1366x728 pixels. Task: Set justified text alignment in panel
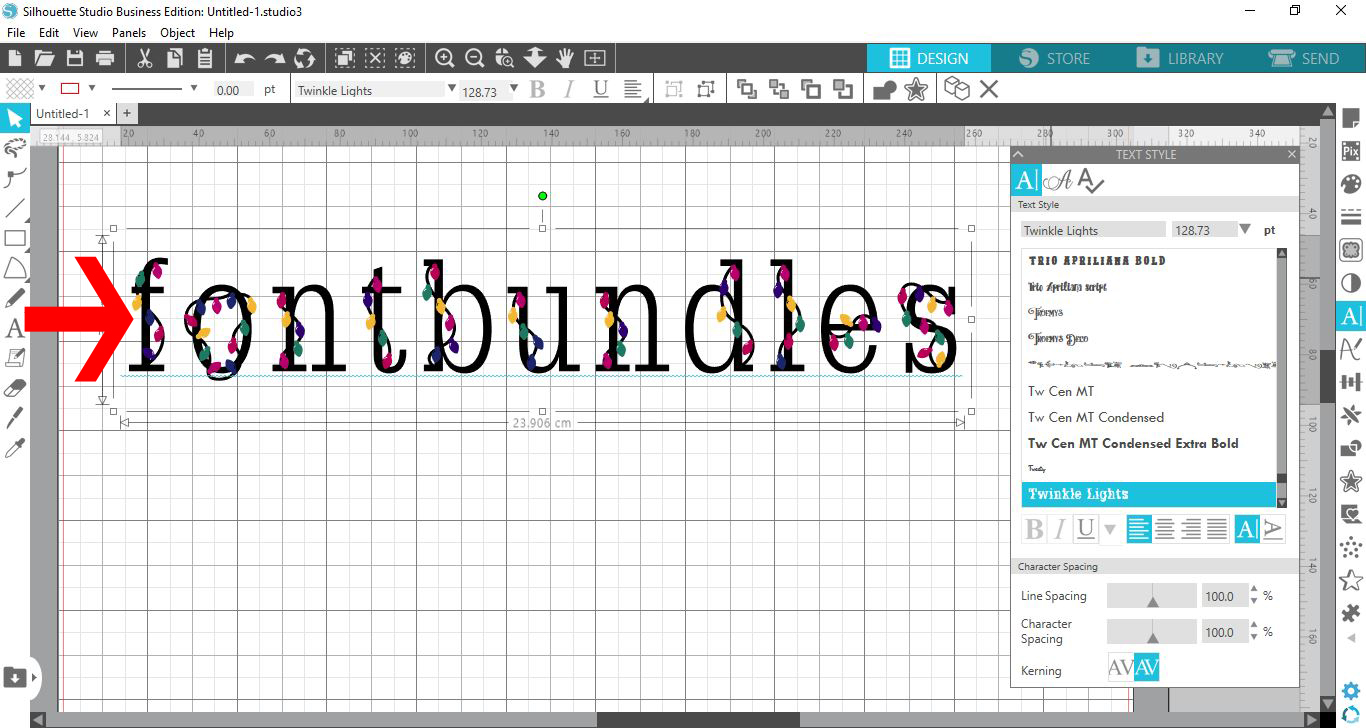click(1217, 528)
